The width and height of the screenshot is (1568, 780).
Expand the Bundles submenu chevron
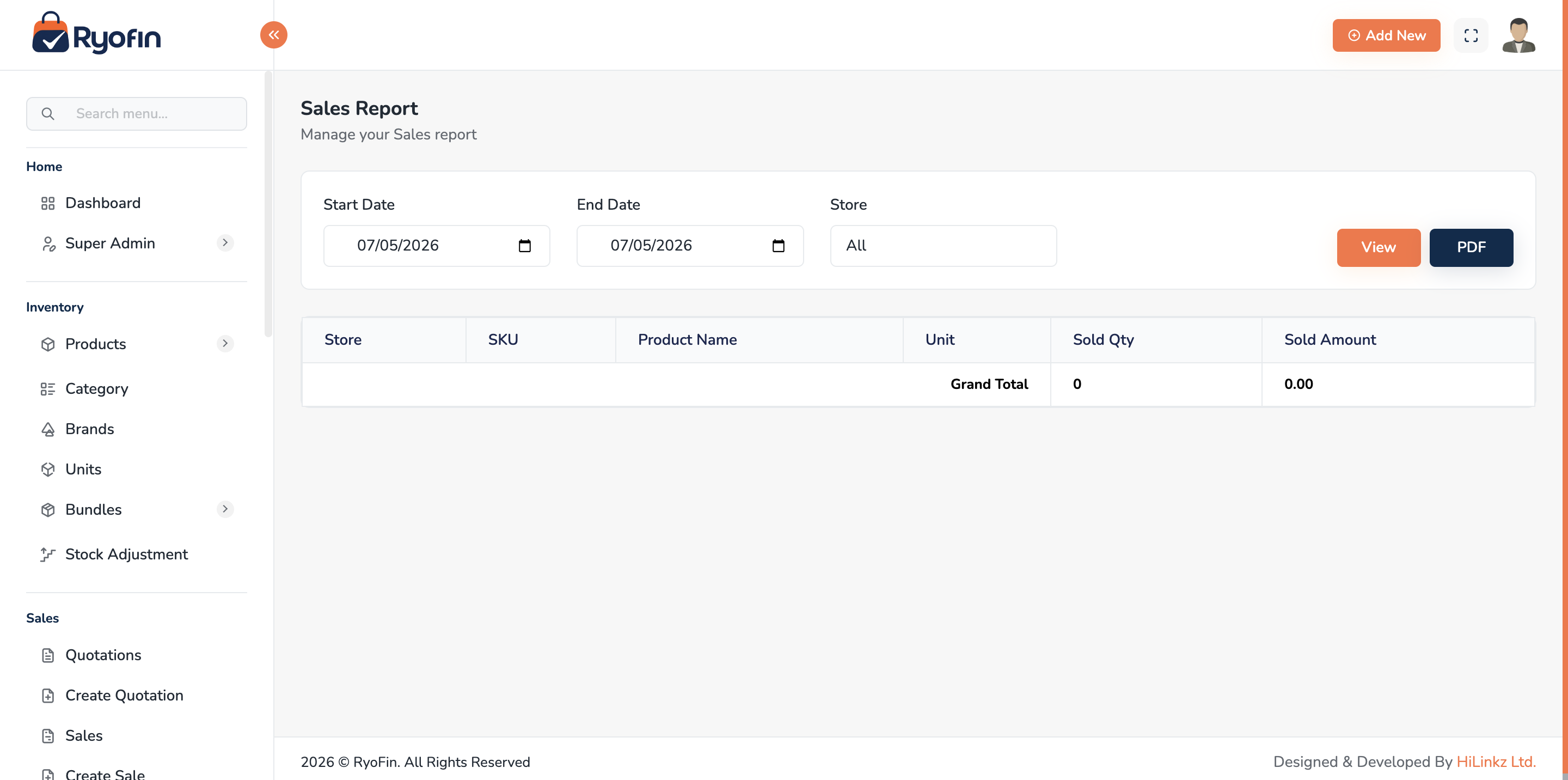click(x=225, y=509)
